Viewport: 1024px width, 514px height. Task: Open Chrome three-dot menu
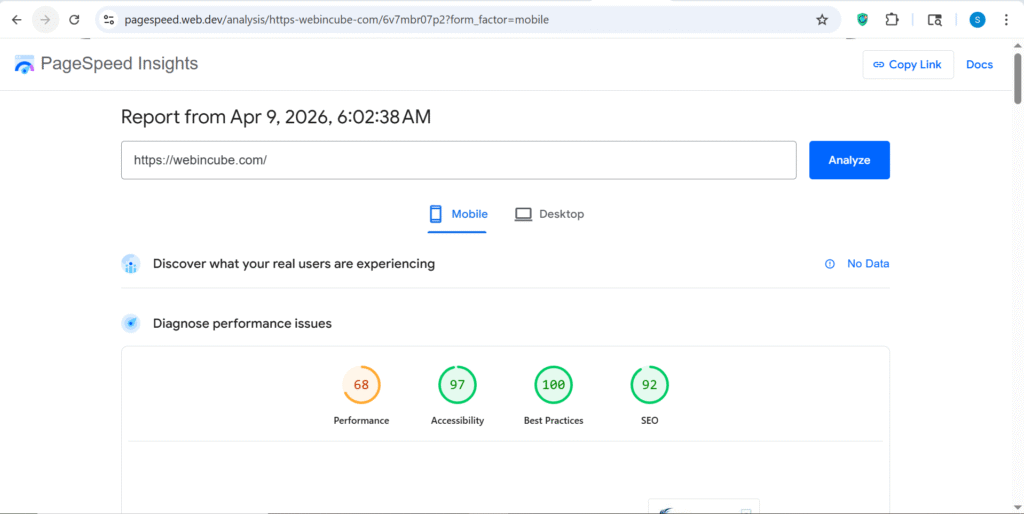pos(1006,20)
